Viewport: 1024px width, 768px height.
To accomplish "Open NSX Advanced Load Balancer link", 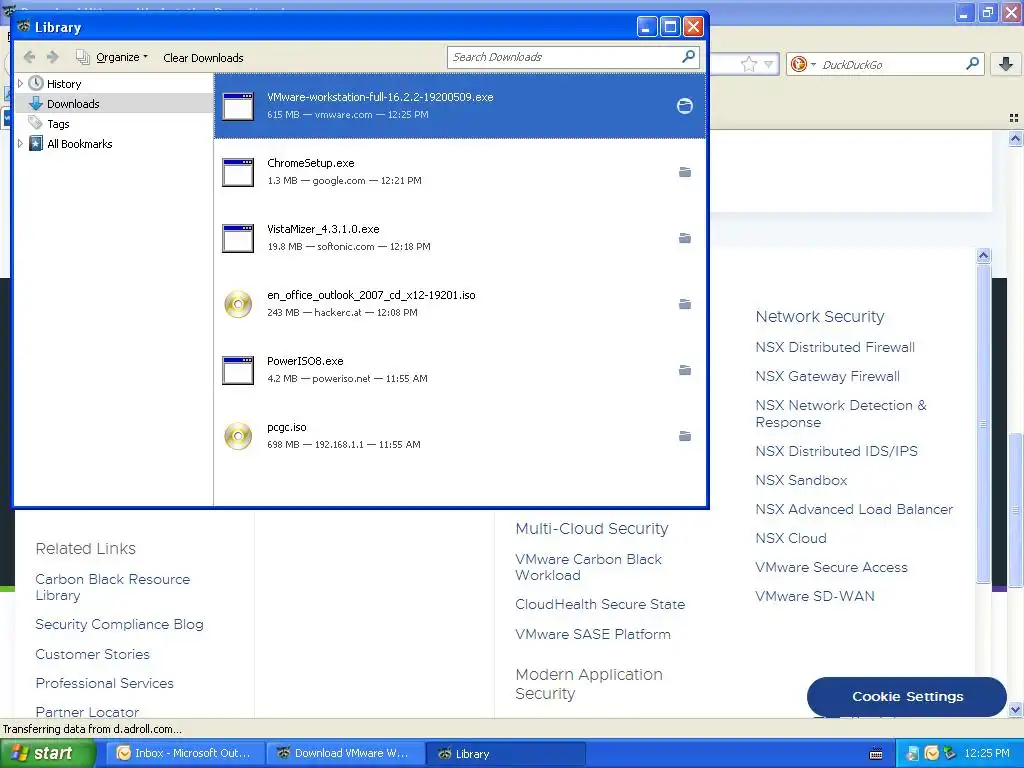I will [854, 509].
